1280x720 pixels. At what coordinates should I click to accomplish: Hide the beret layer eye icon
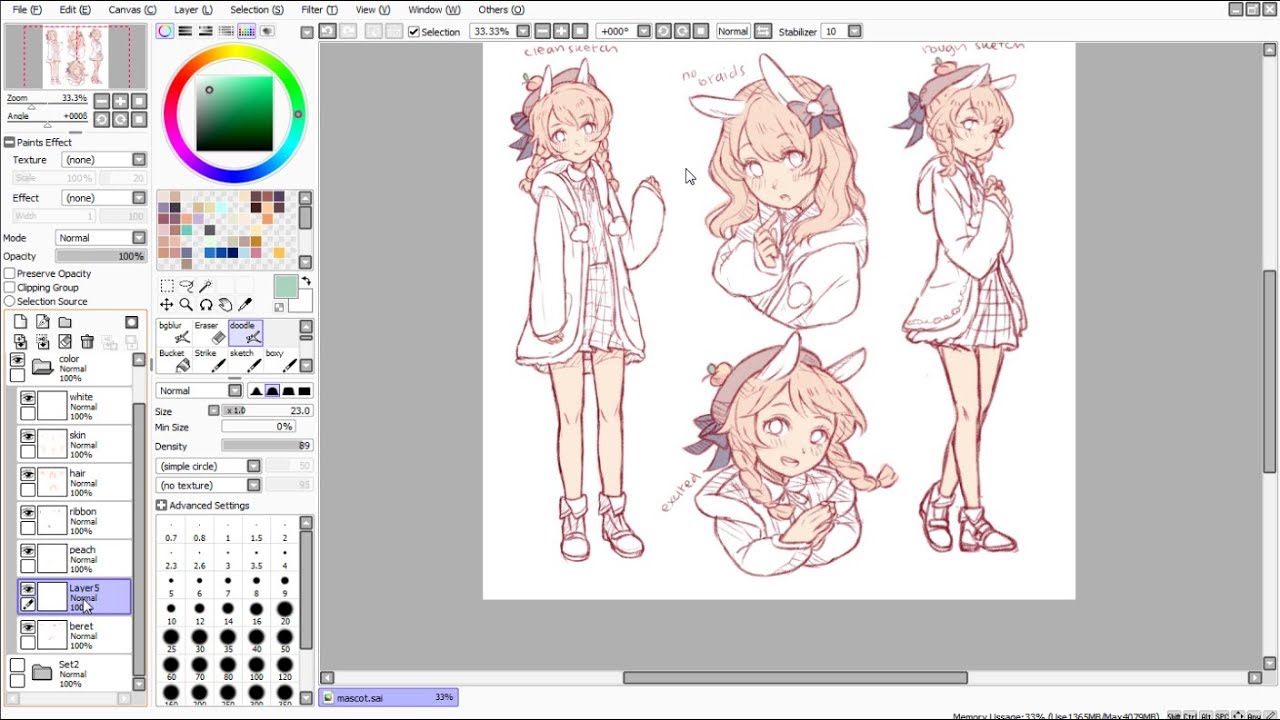click(28, 627)
